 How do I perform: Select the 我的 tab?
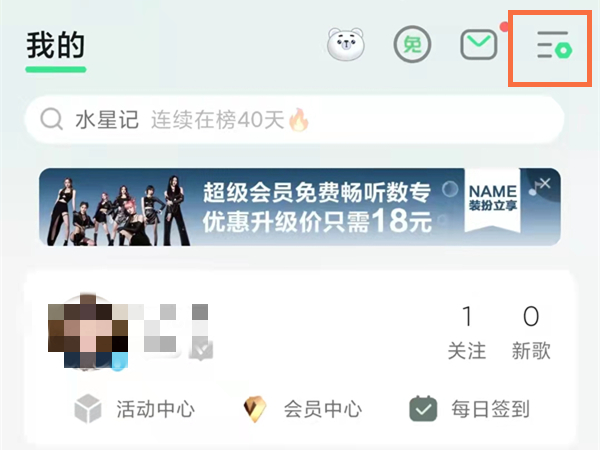(55, 46)
